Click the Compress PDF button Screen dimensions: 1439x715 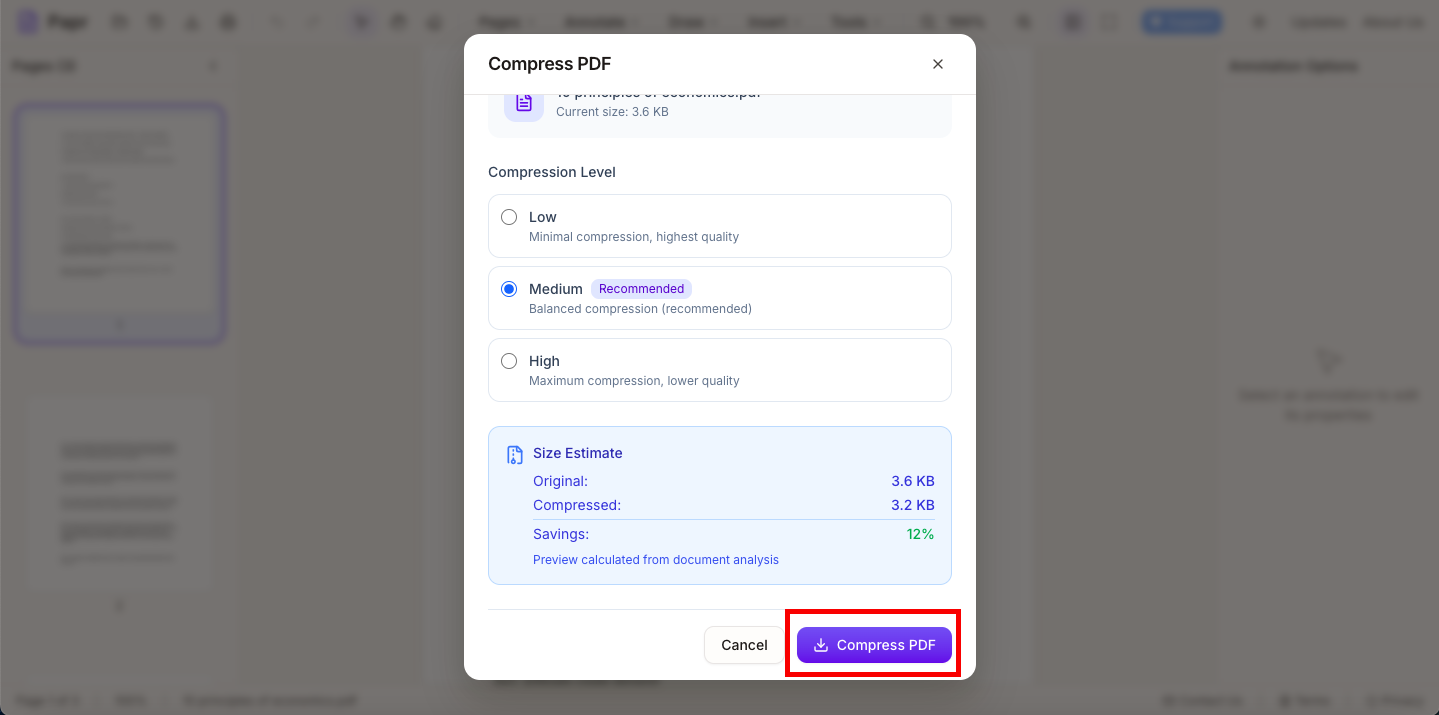[x=874, y=645]
